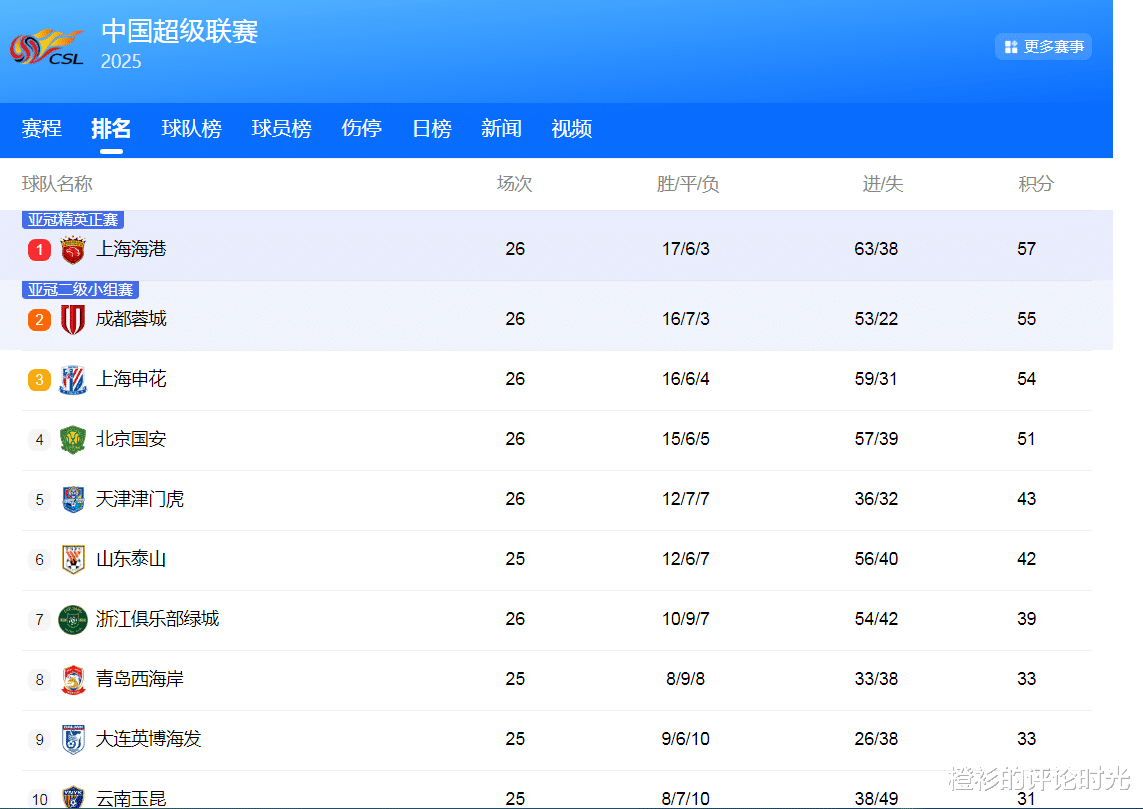The width and height of the screenshot is (1143, 809).
Task: Open the 成都蓉城 team link
Action: click(x=131, y=319)
